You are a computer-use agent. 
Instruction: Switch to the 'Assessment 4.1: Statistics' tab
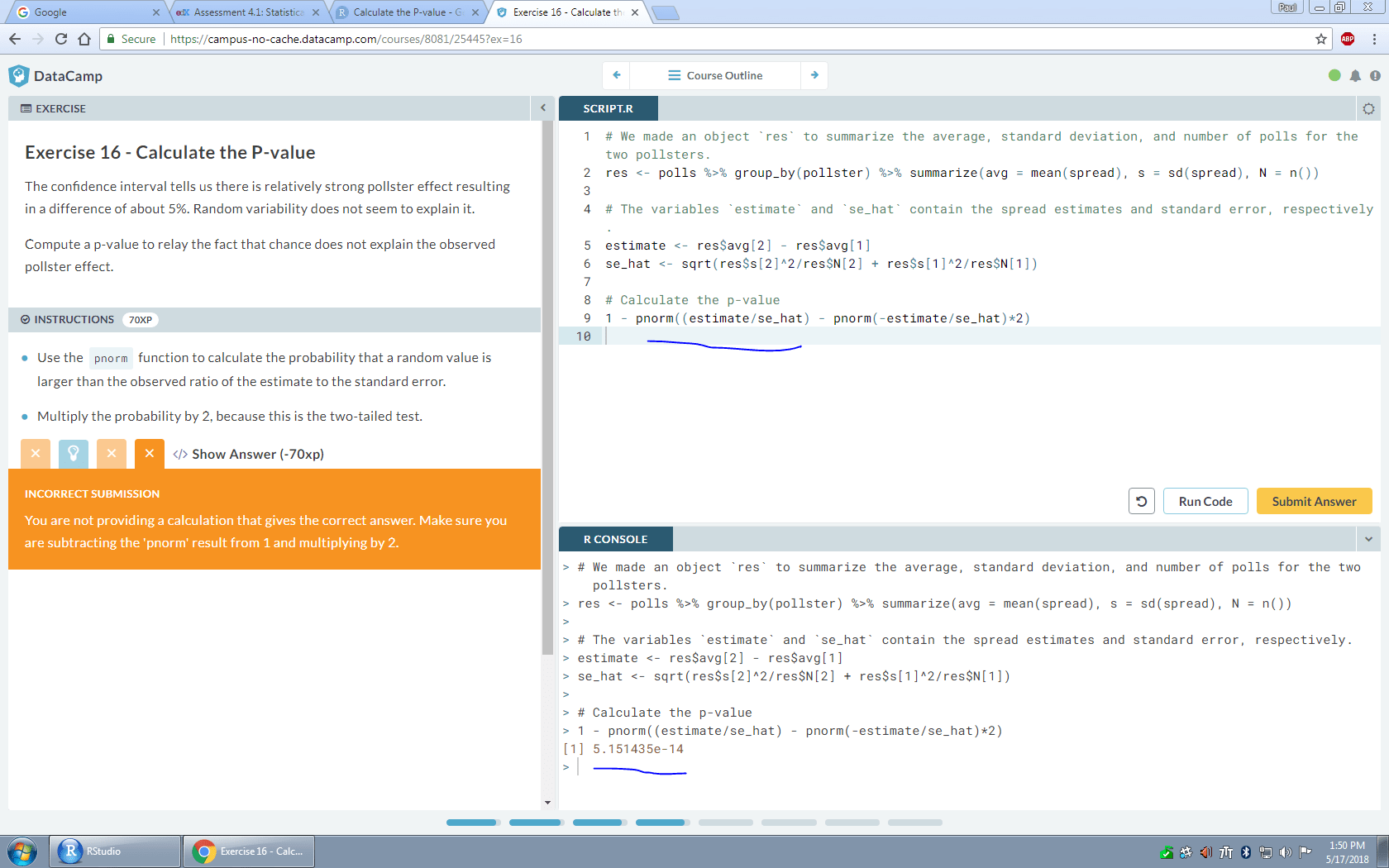[x=244, y=12]
